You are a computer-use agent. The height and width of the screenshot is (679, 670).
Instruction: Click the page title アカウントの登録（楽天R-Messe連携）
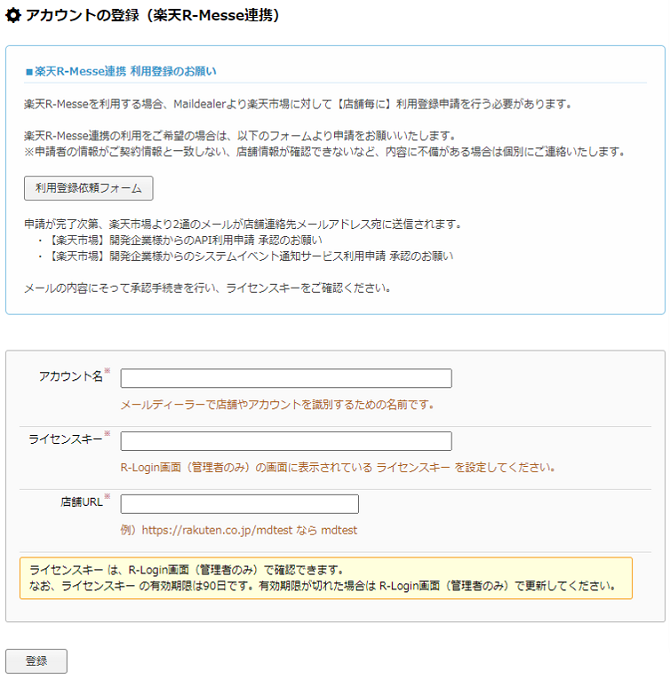(152, 16)
